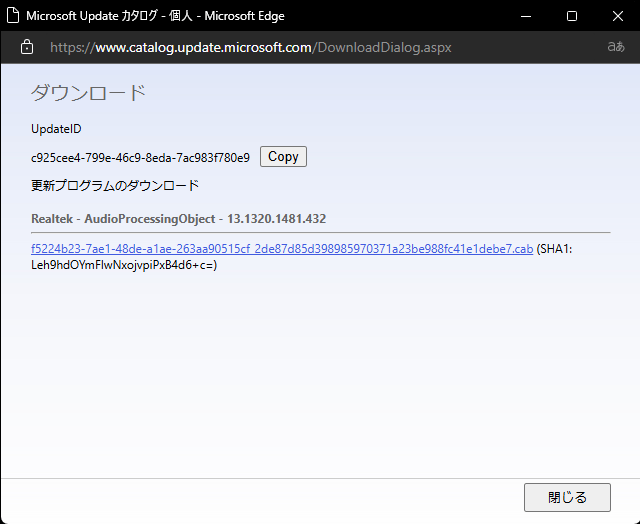Minimize the Edge window

(526, 16)
